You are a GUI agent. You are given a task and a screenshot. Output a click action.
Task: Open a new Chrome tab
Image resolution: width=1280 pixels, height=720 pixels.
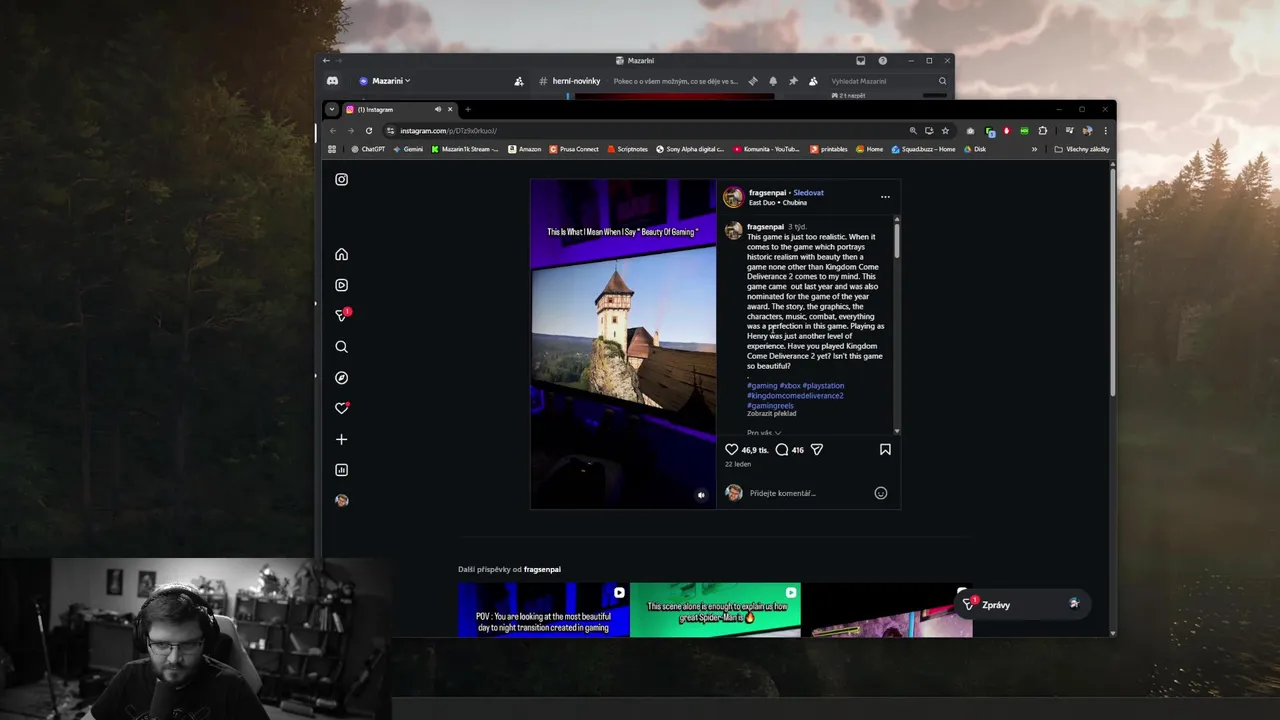(x=467, y=109)
